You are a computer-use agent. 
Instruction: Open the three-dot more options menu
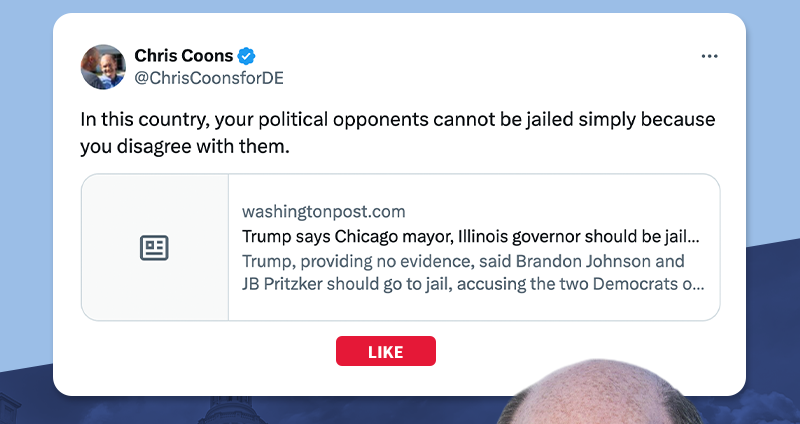(710, 56)
